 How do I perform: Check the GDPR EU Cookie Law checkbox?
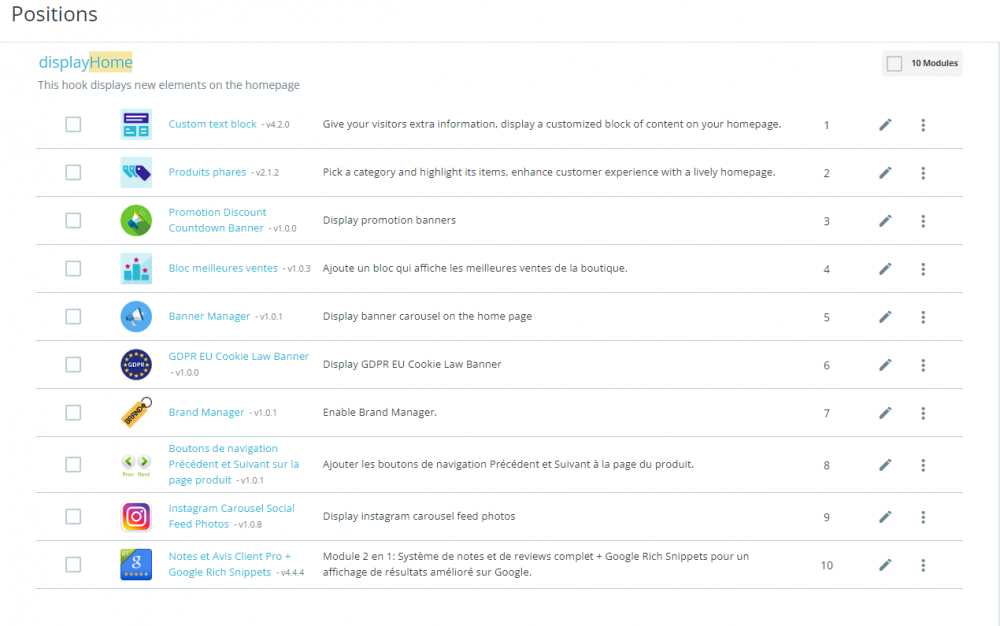[x=73, y=365]
